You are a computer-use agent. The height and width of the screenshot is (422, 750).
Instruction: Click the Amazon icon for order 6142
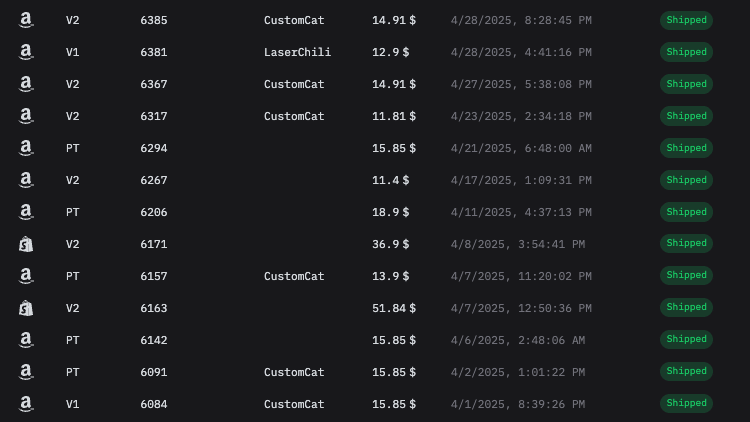pyautogui.click(x=26, y=340)
